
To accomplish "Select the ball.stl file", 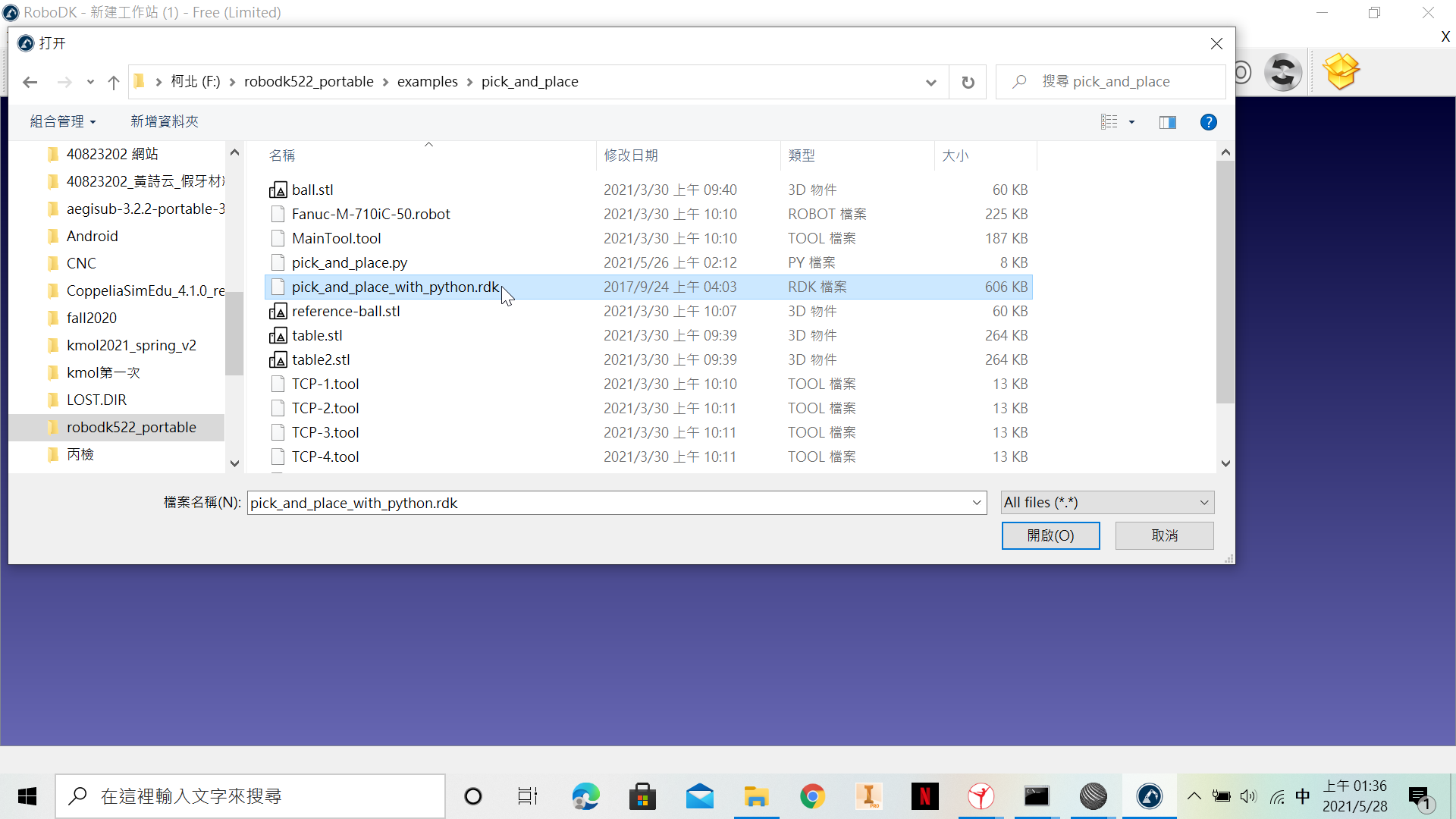I will pos(648,190).
